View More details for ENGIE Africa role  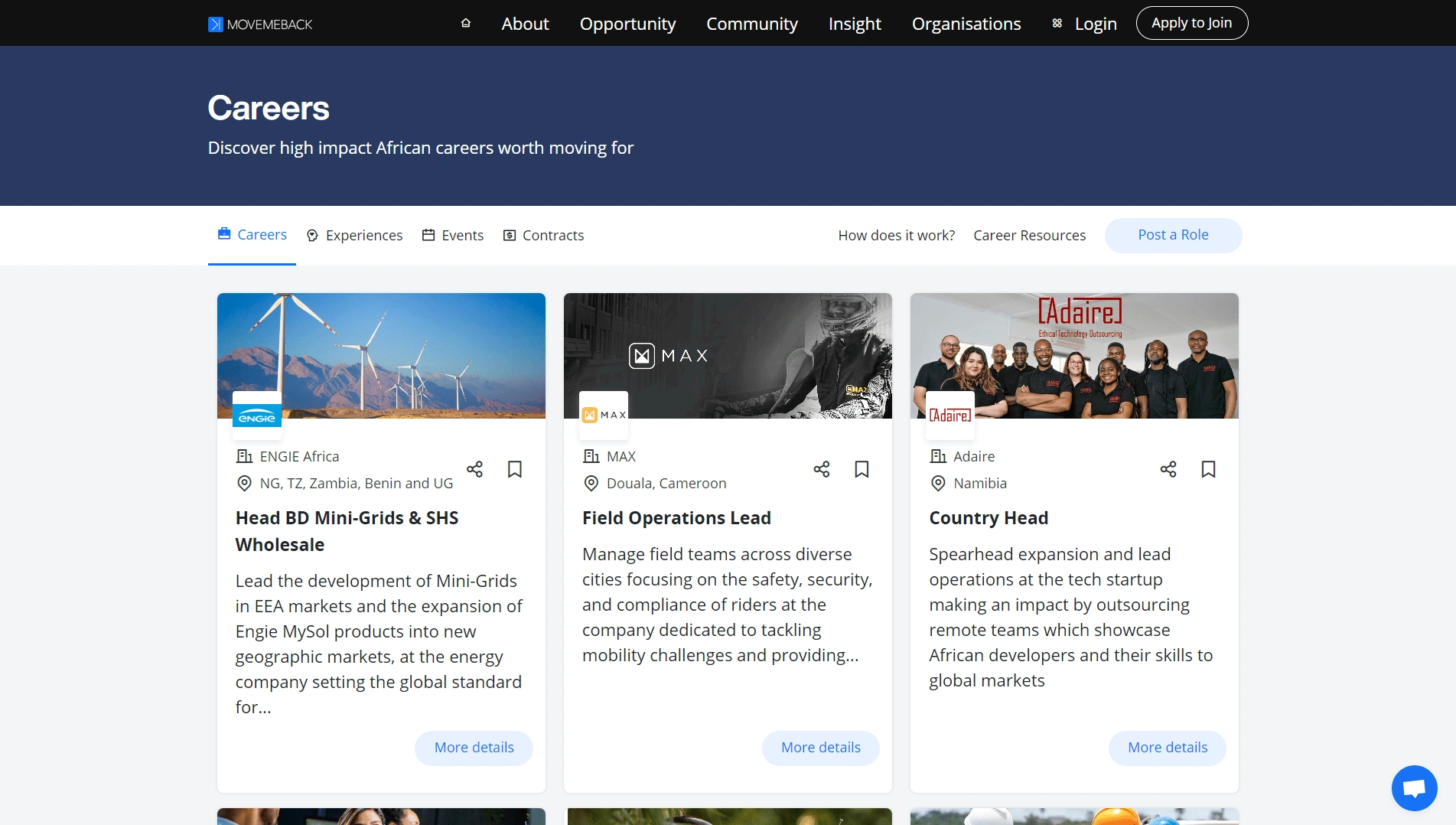click(474, 748)
